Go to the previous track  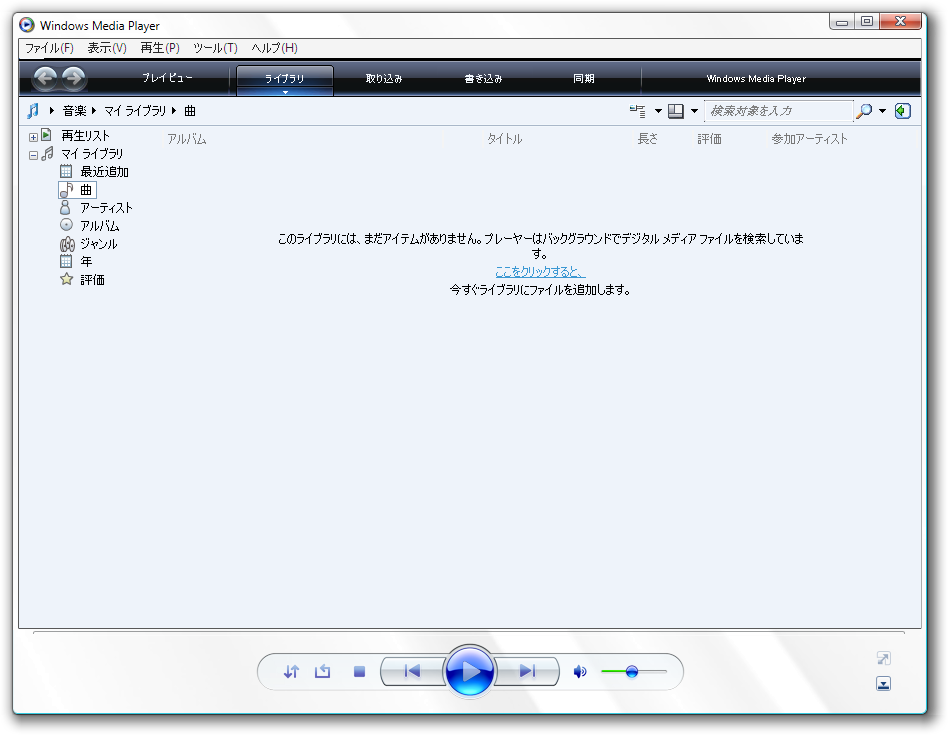412,671
